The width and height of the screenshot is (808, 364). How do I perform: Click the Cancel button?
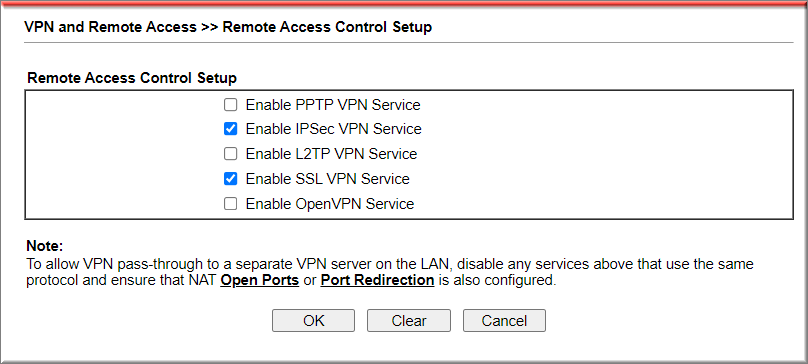pyautogui.click(x=504, y=321)
